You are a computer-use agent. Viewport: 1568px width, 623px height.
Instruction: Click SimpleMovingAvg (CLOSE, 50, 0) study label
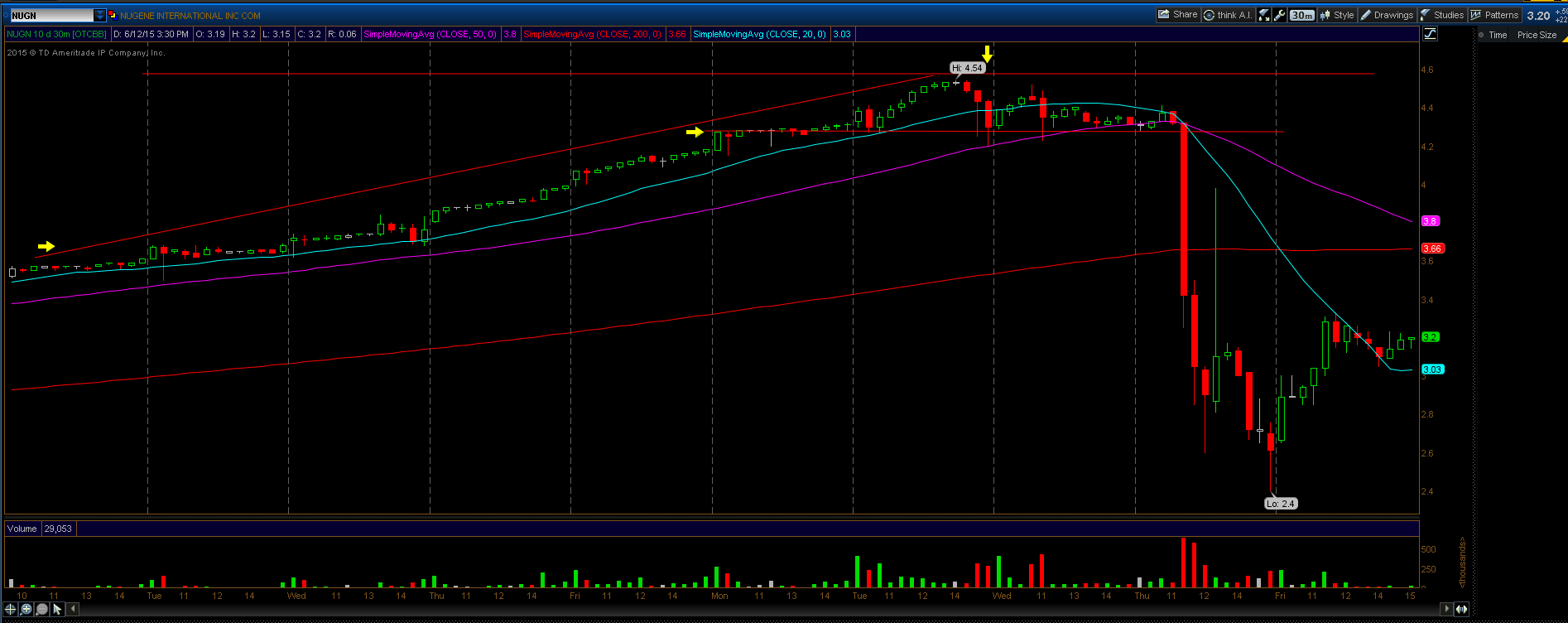(x=430, y=34)
